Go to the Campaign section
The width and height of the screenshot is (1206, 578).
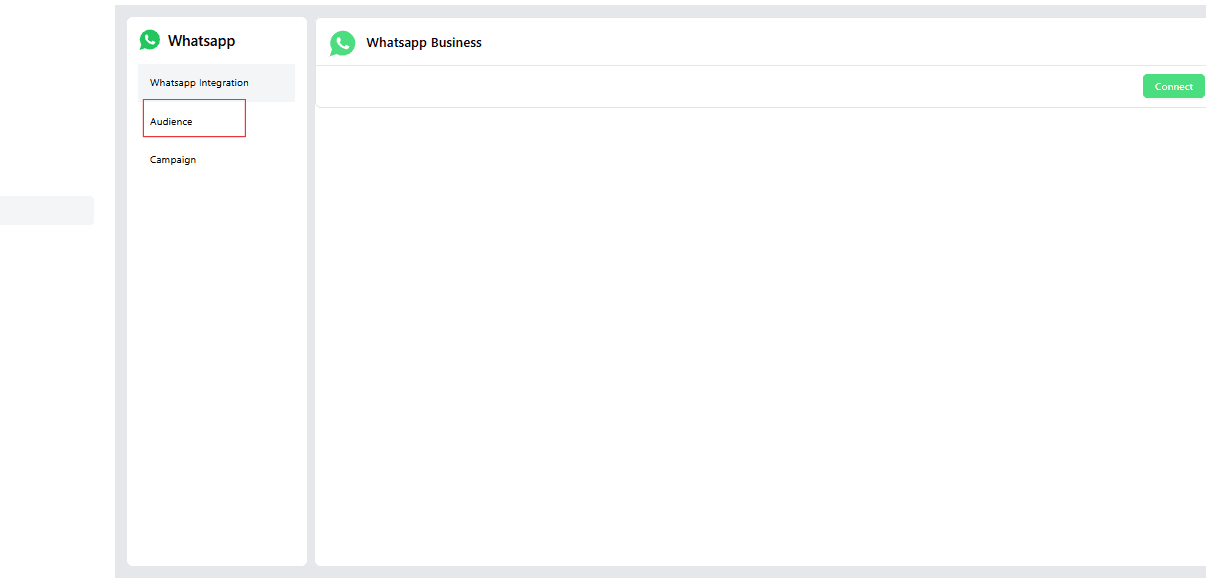(173, 160)
